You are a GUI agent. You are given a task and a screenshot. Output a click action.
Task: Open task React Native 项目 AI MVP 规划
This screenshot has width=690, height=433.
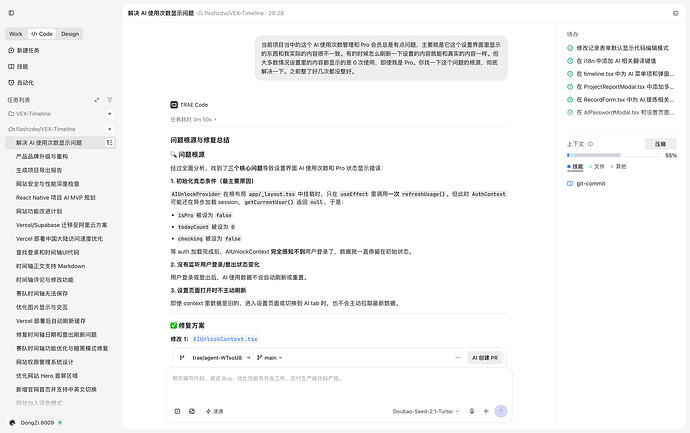[x=56, y=198]
